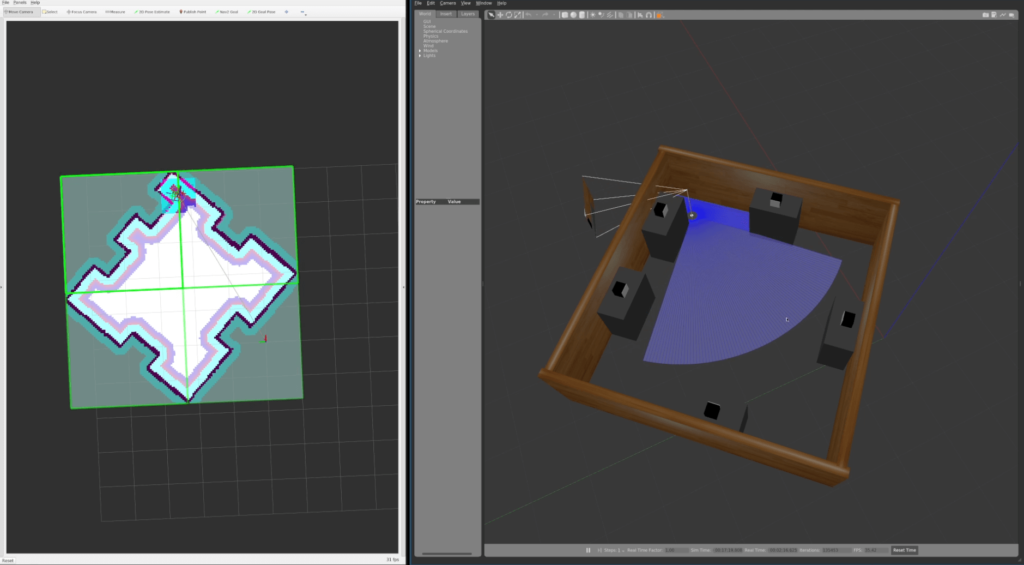Viewport: 1024px width, 565px height.
Task: Switch to the World tab in Gazebo
Action: (x=425, y=14)
